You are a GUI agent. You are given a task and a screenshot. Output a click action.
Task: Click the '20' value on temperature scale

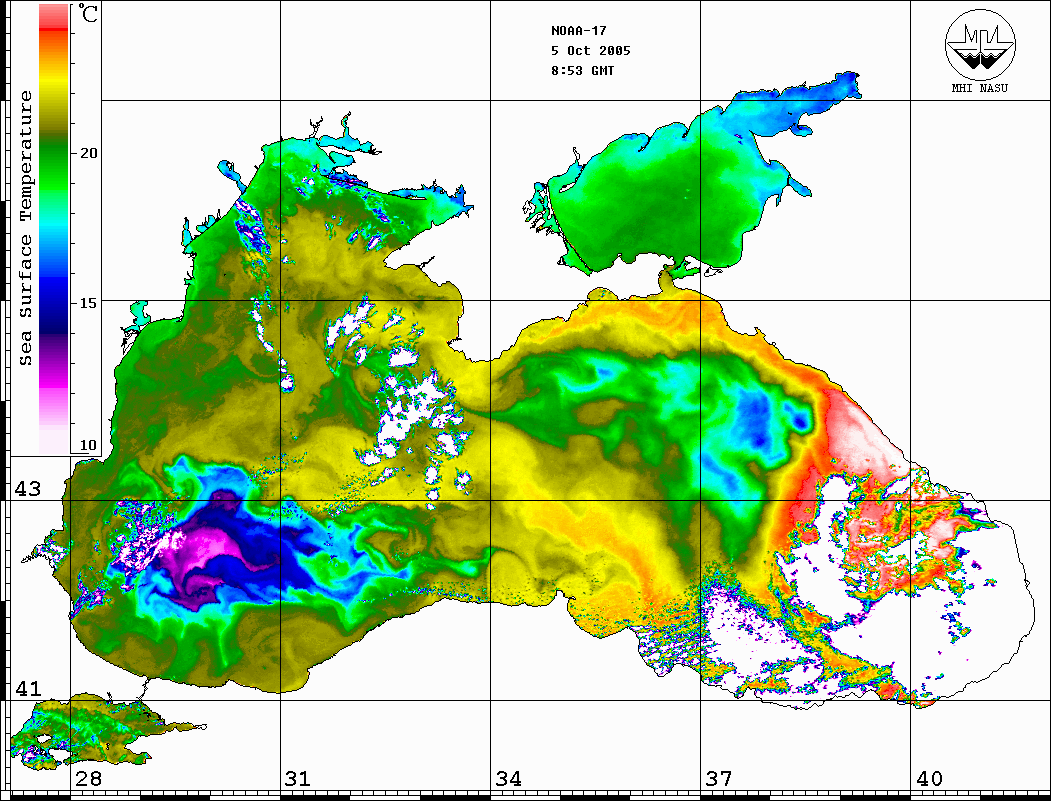pyautogui.click(x=88, y=153)
